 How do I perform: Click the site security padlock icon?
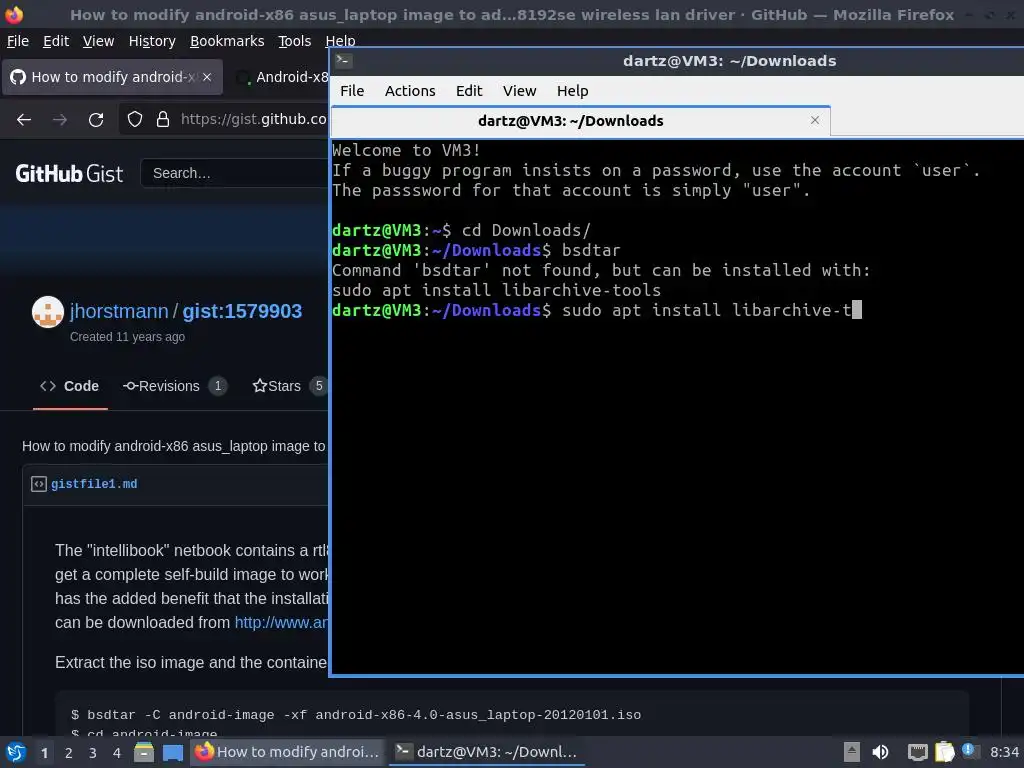163,120
